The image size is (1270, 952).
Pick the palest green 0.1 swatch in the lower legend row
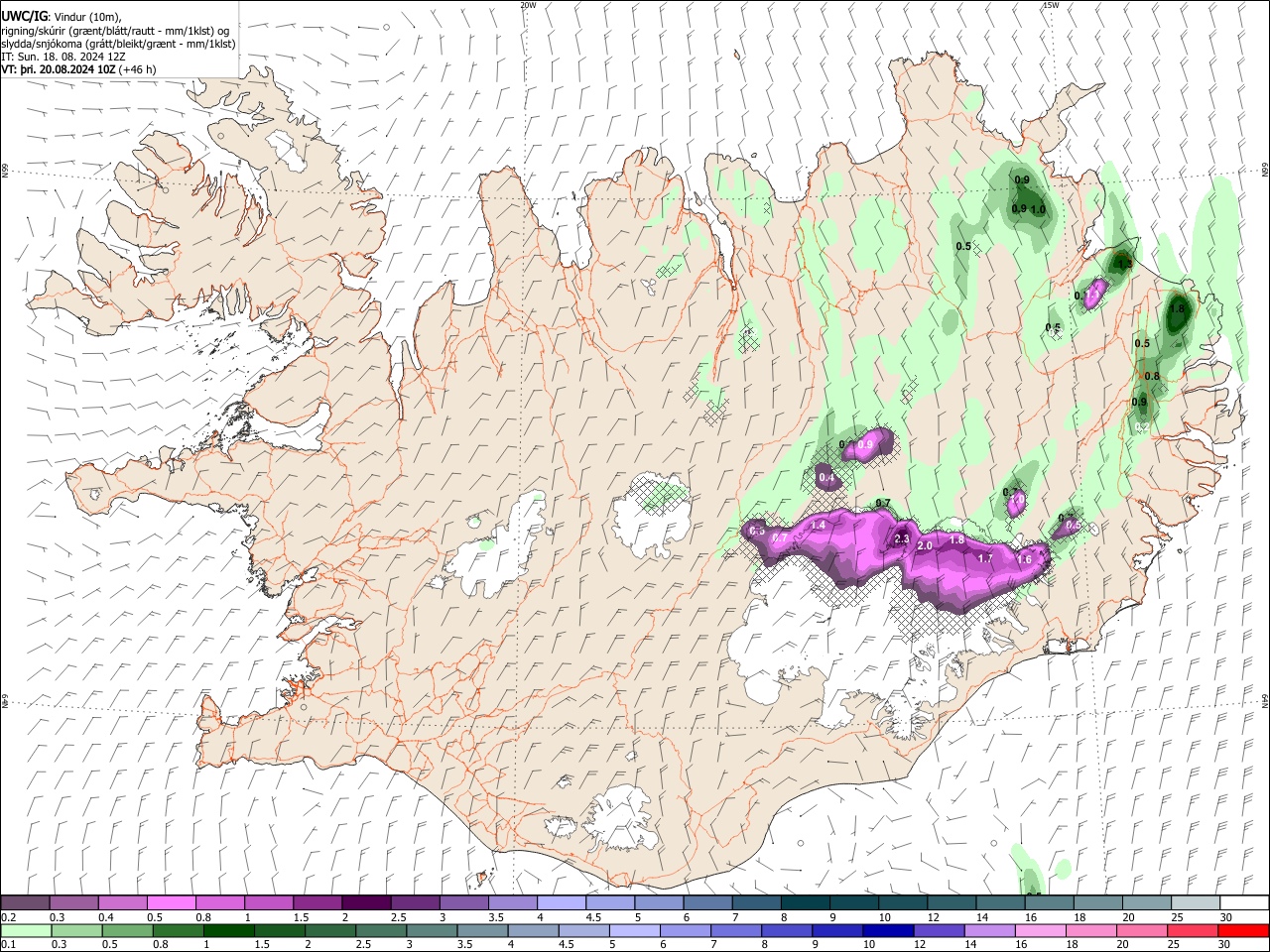pyautogui.click(x=26, y=930)
